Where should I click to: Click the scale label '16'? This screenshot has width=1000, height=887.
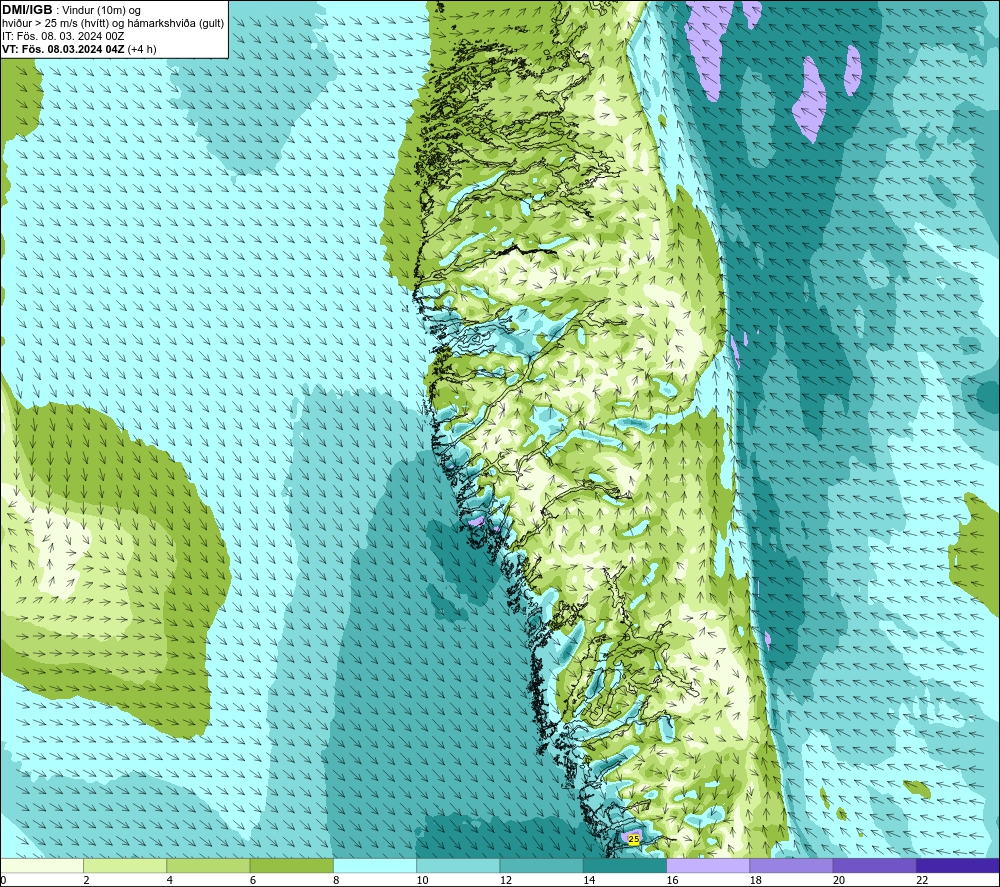(x=672, y=880)
